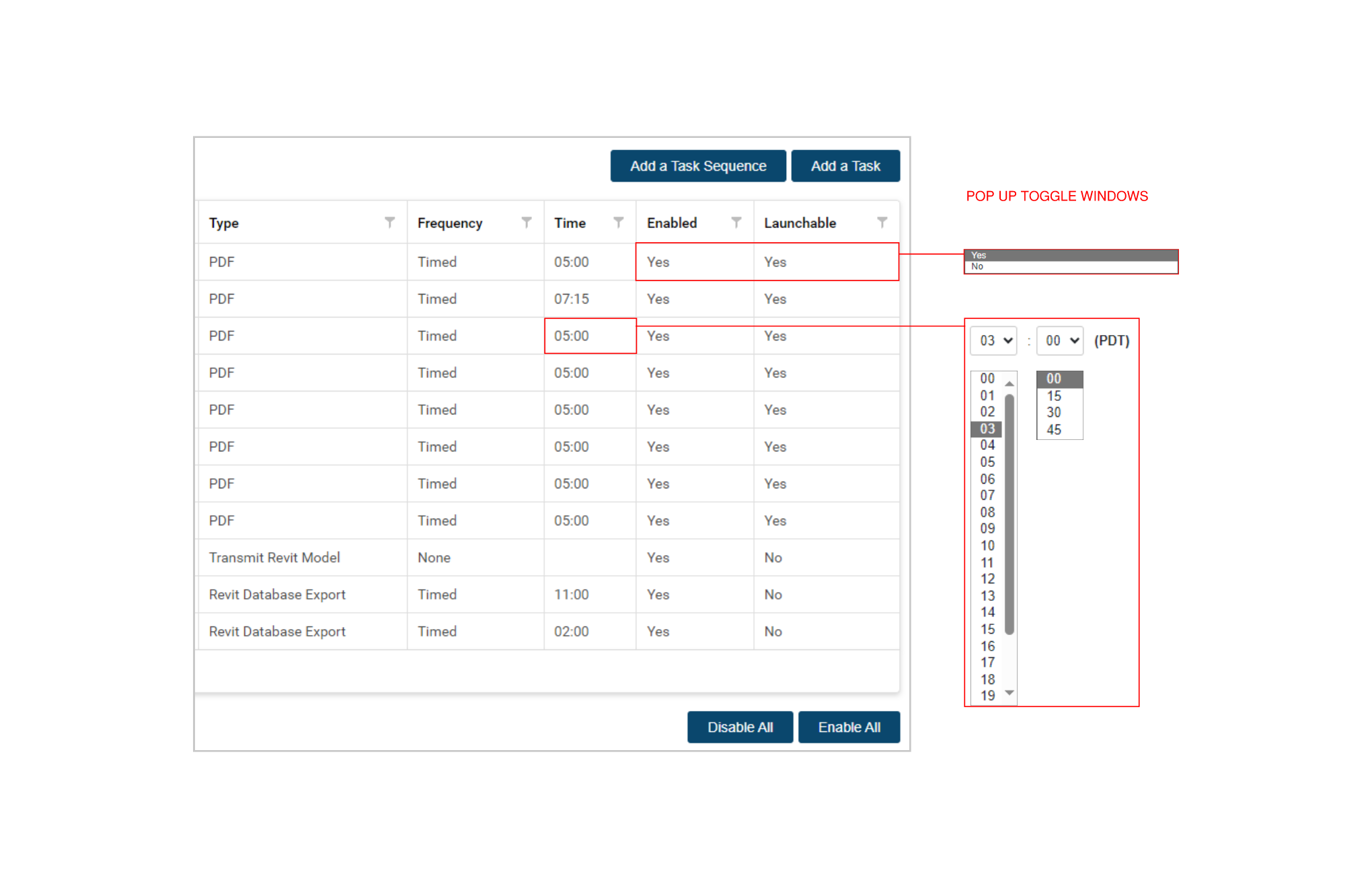The image size is (1372, 888).
Task: Open the Time column filter icon
Action: click(x=618, y=222)
